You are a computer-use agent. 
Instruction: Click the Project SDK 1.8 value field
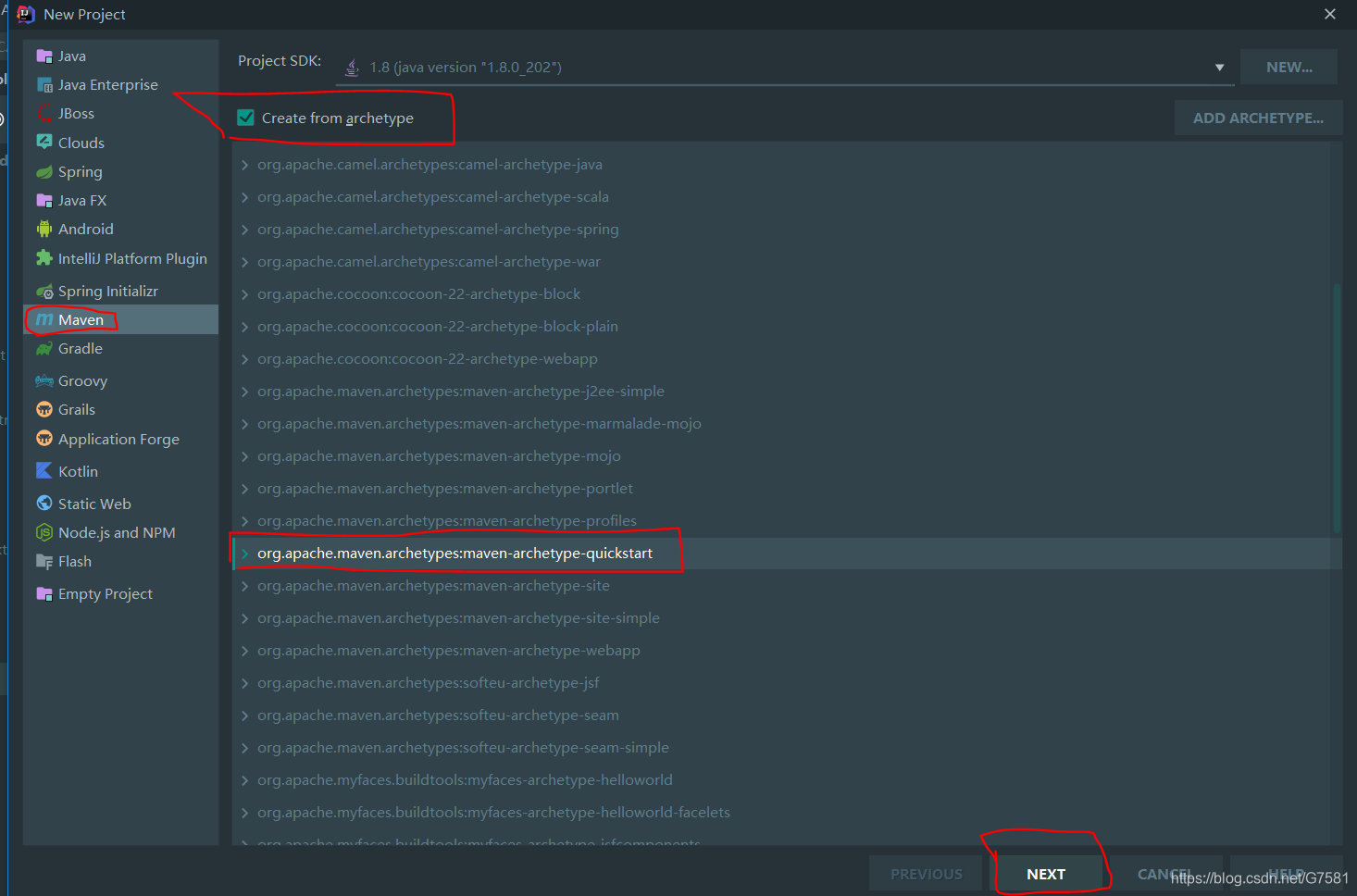(x=785, y=68)
